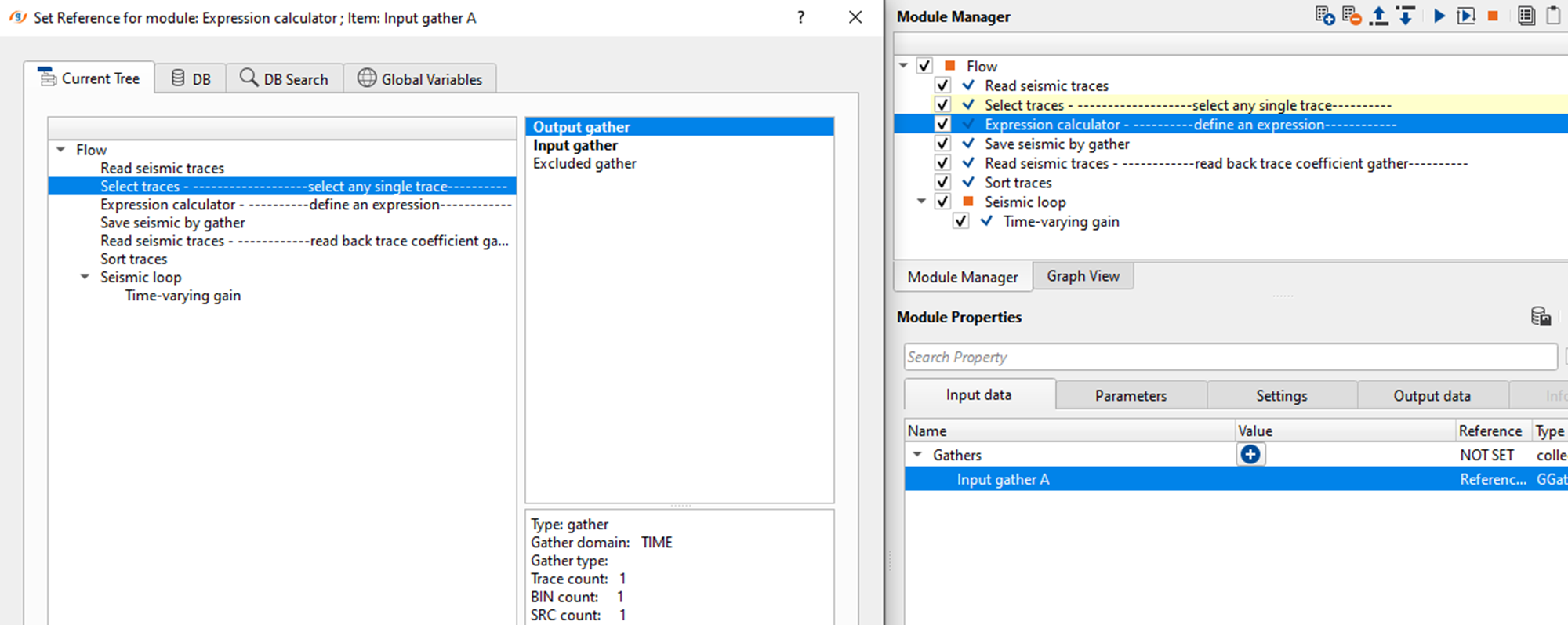The width and height of the screenshot is (1568, 625).
Task: Uncheck the Expression calculator module checkbox
Action: 942,125
